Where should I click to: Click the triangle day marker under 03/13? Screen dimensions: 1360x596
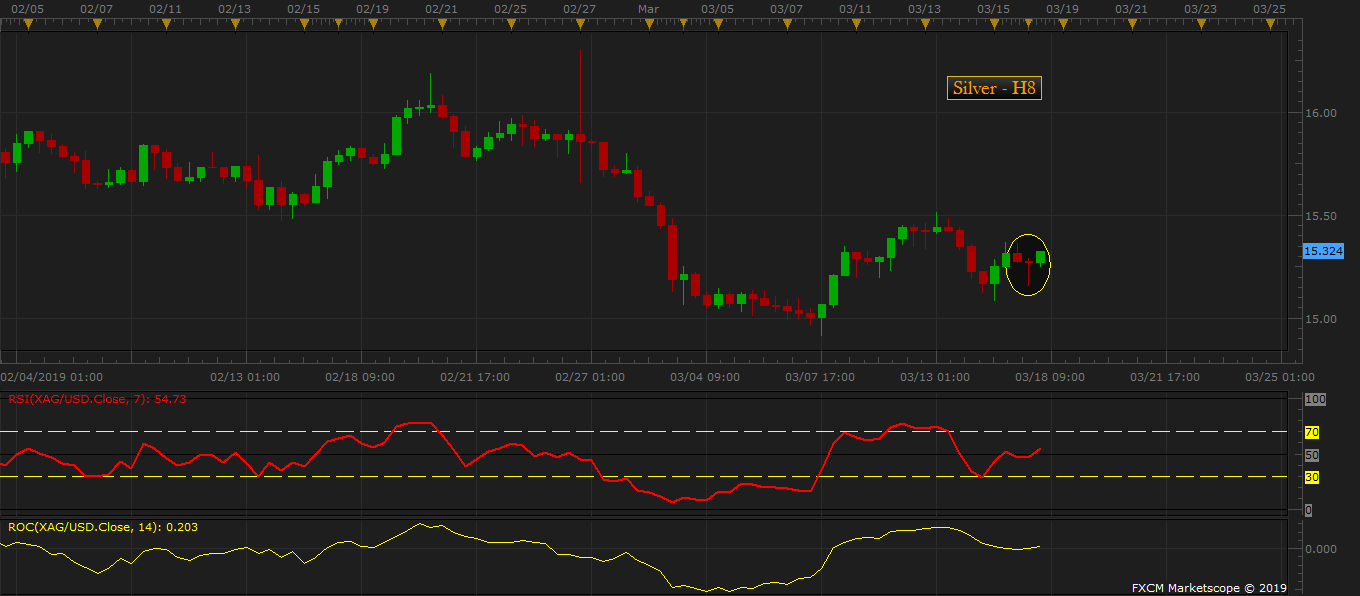coord(925,25)
